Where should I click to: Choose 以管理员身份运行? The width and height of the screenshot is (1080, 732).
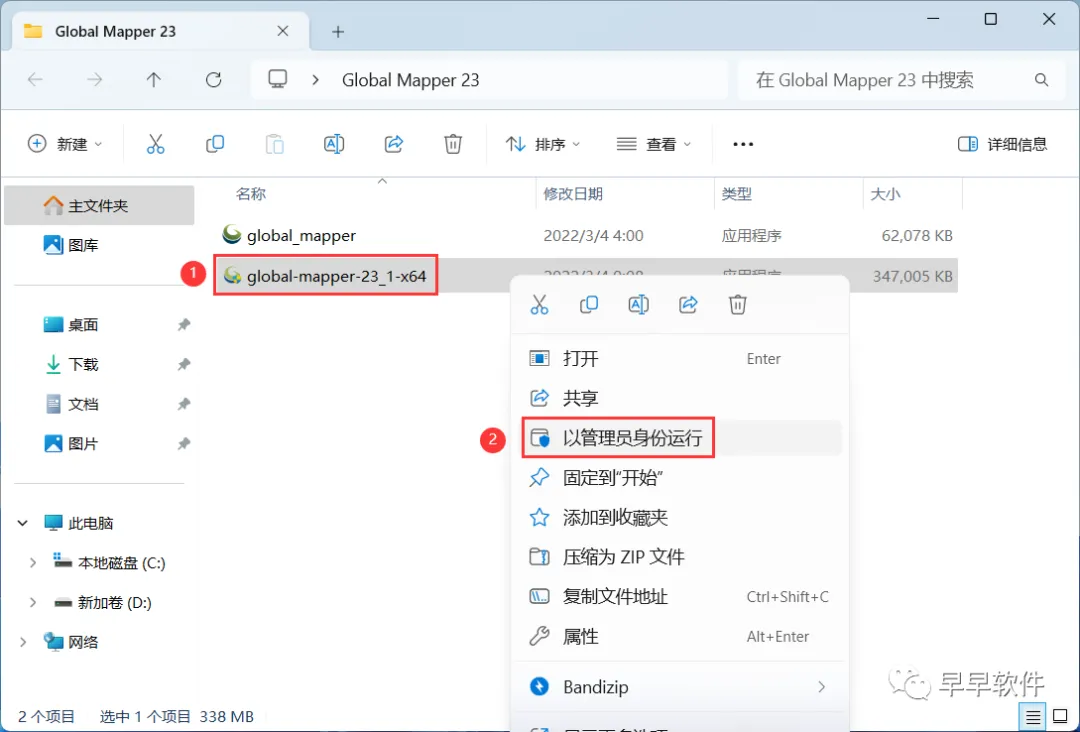point(680,438)
